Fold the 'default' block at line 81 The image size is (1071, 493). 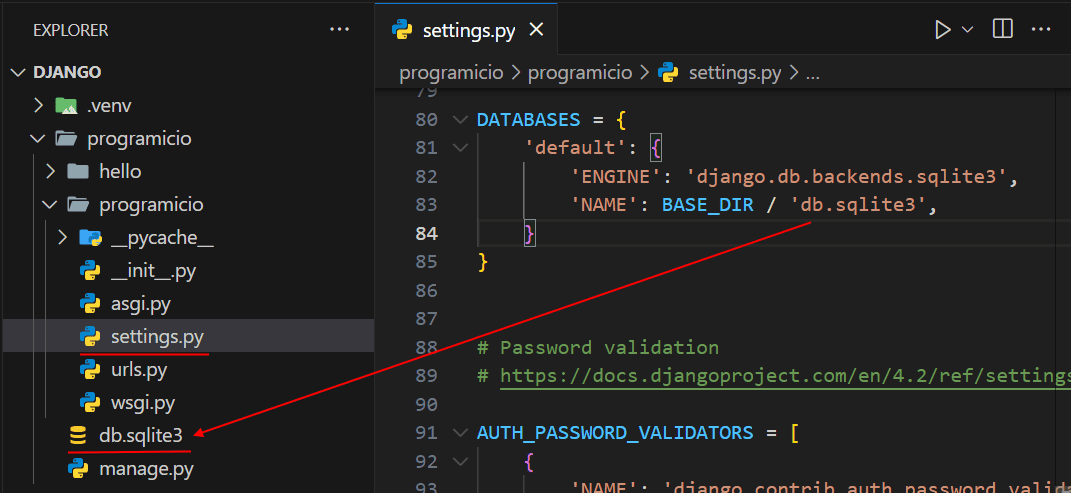pyautogui.click(x=460, y=148)
